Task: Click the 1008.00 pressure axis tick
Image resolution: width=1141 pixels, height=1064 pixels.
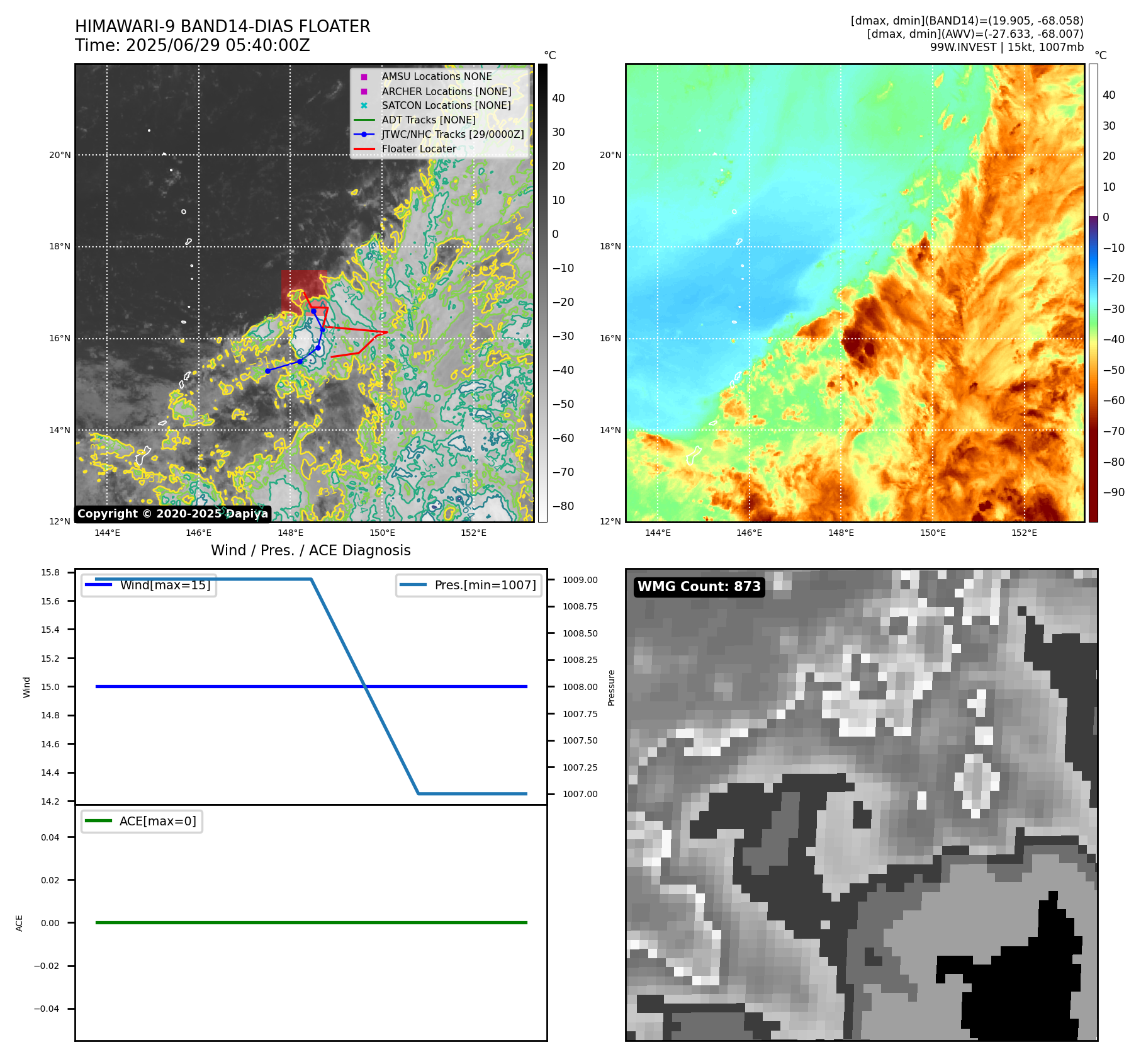Action: 580,687
